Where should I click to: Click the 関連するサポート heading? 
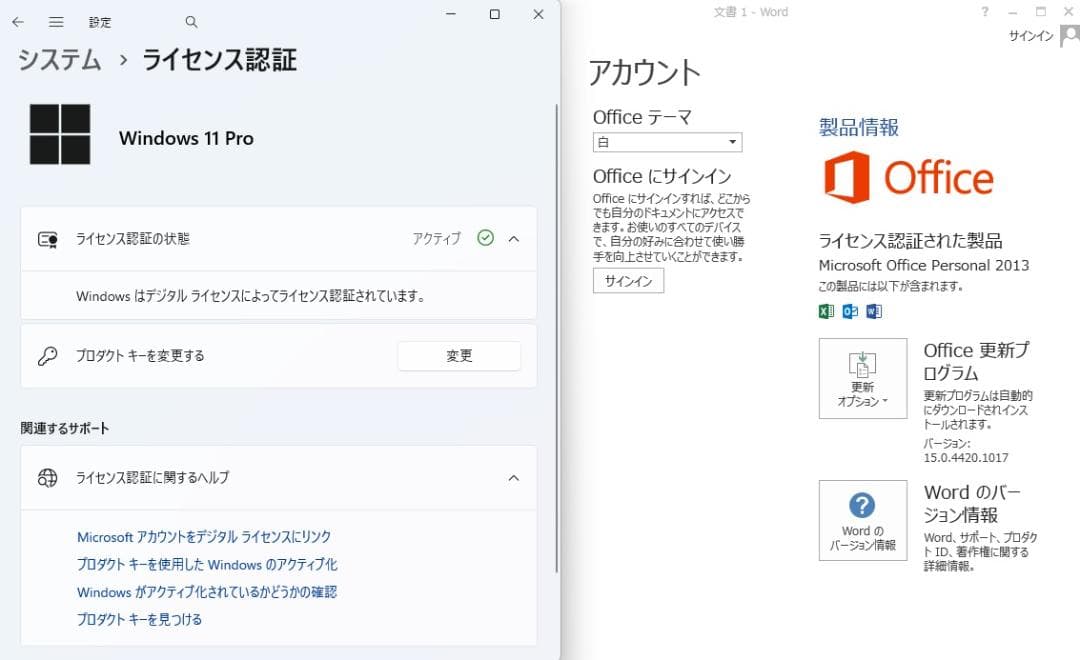click(x=65, y=429)
